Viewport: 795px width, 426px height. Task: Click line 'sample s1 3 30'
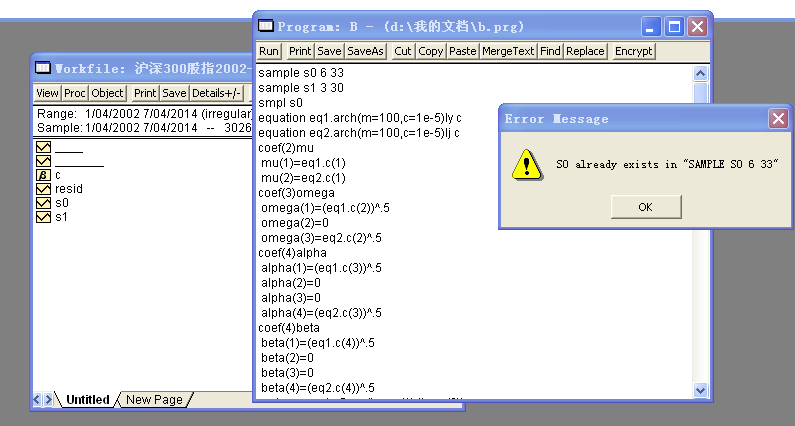301,88
